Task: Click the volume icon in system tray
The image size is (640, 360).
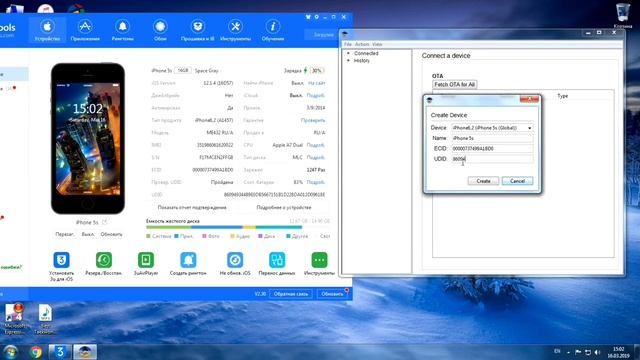Action: [x=598, y=352]
